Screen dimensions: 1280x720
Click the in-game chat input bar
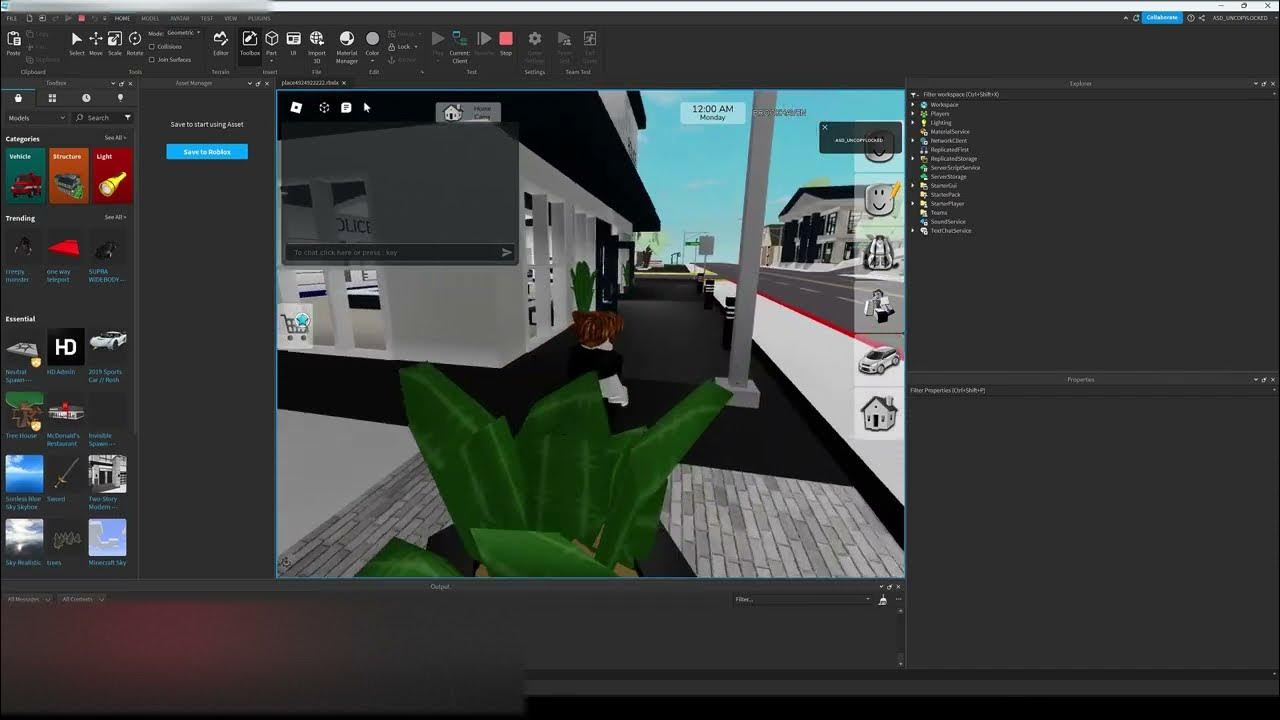tap(399, 252)
